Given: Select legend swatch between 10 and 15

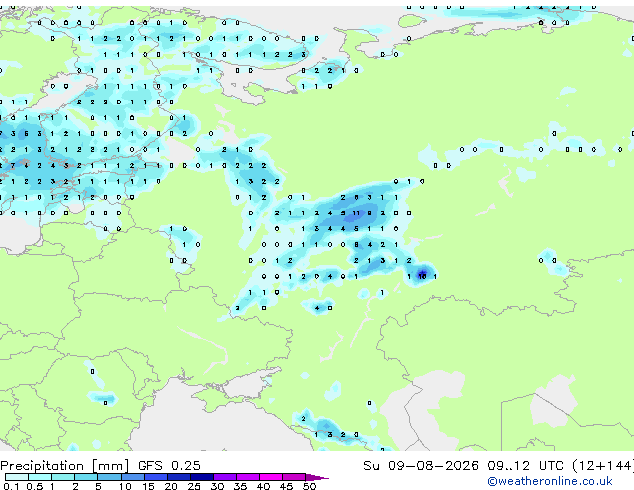Looking at the screenshot, I should [x=132, y=477].
